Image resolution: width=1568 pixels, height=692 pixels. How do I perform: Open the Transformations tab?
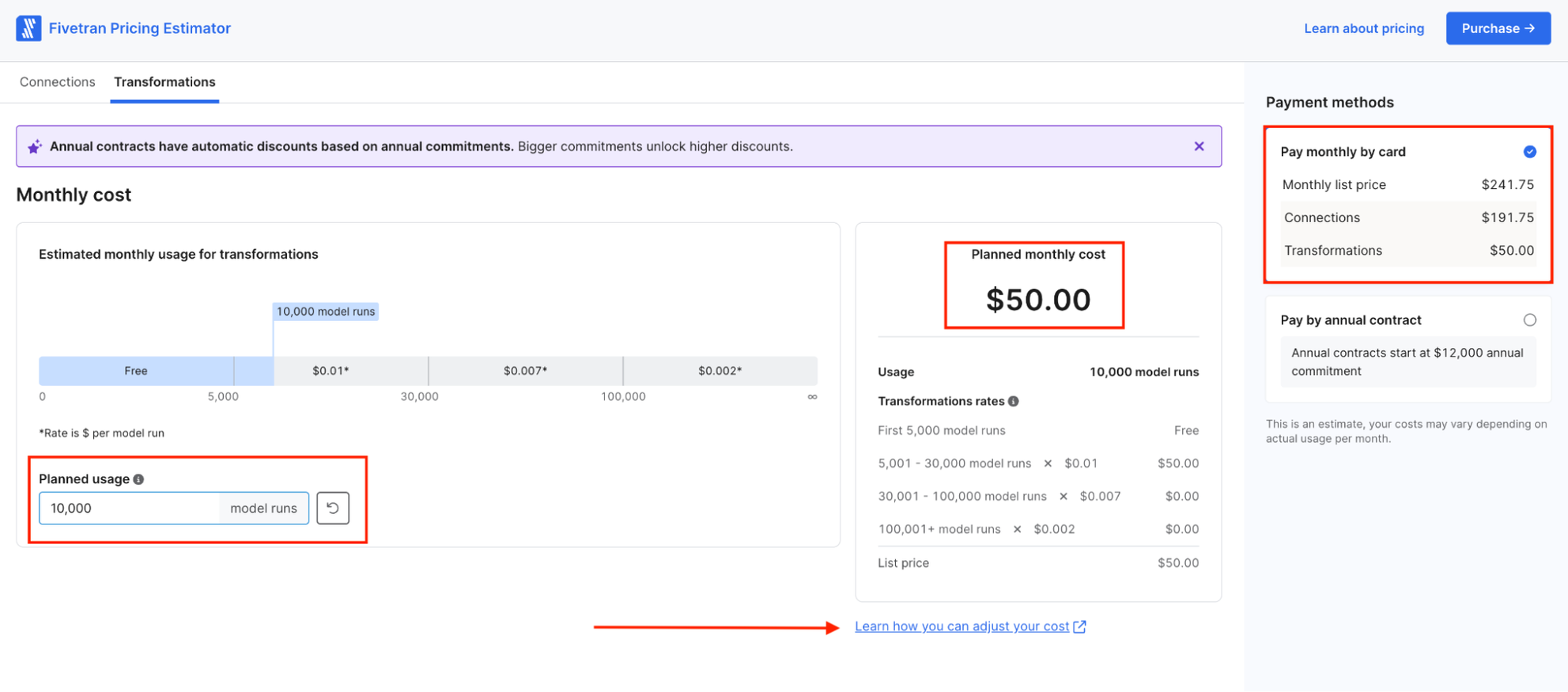164,82
